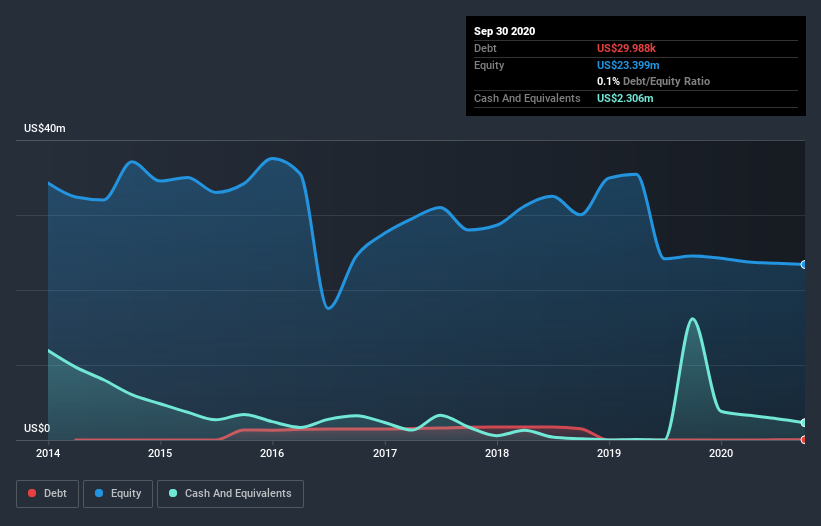The width and height of the screenshot is (821, 526).
Task: Select the 2018 x-axis label
Action: 497,454
